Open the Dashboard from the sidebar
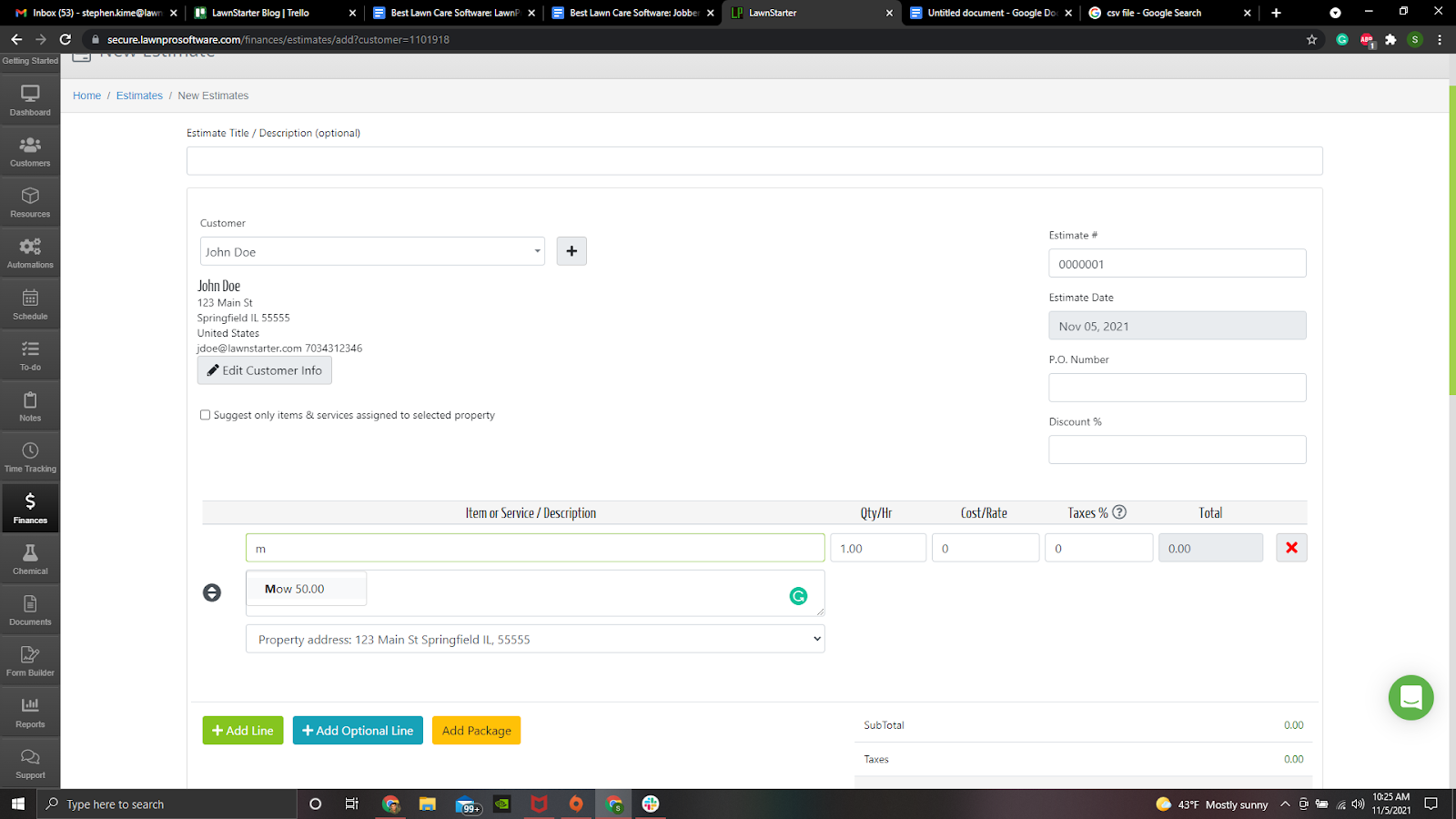Viewport: 1456px width, 819px height. [30, 98]
